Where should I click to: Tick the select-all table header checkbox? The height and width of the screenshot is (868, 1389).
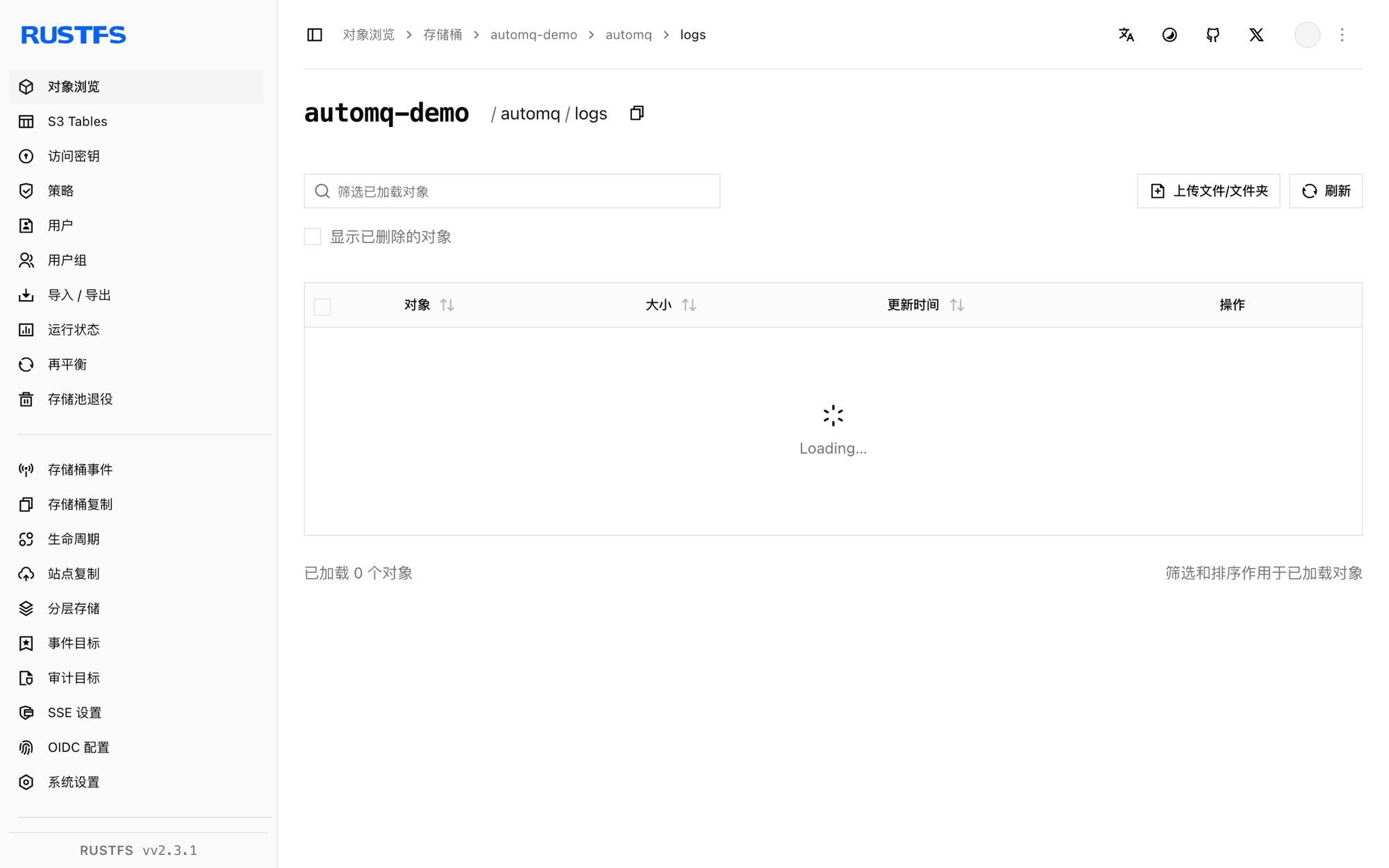click(322, 306)
